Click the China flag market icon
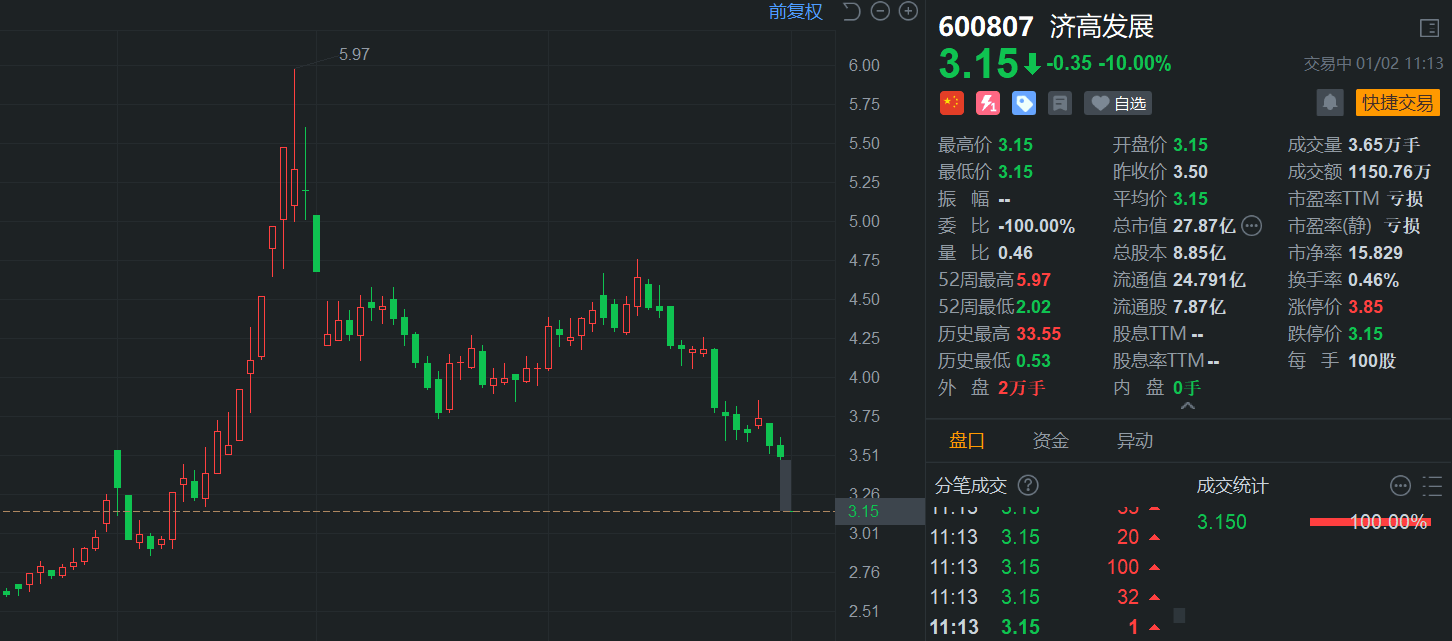 [951, 103]
